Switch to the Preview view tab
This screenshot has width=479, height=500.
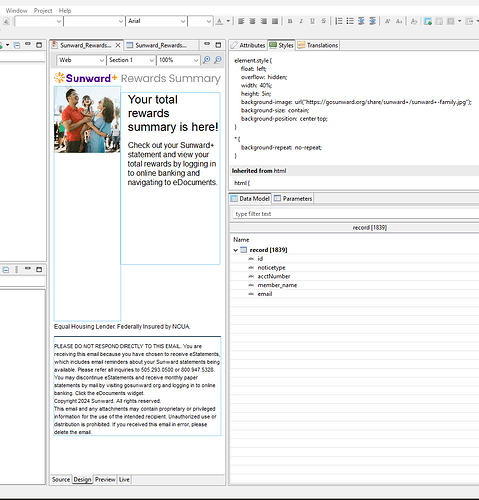105,479
